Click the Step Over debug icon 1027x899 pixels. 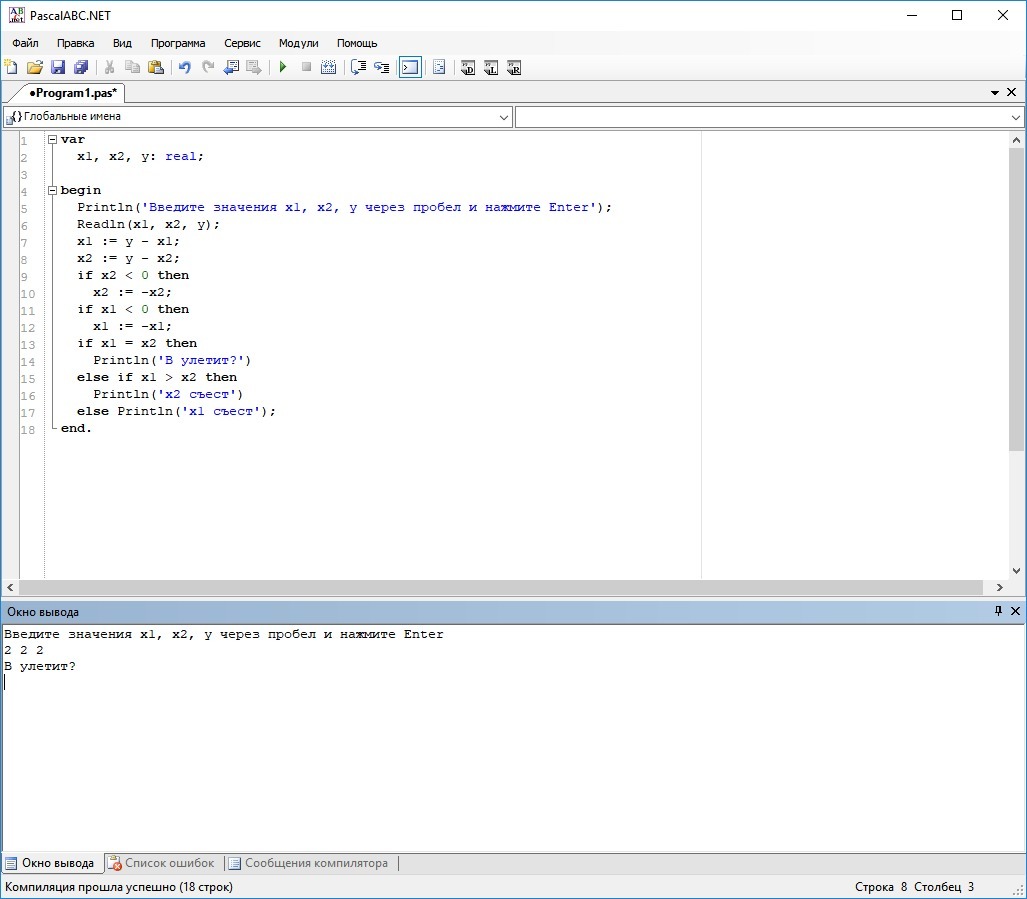[358, 68]
